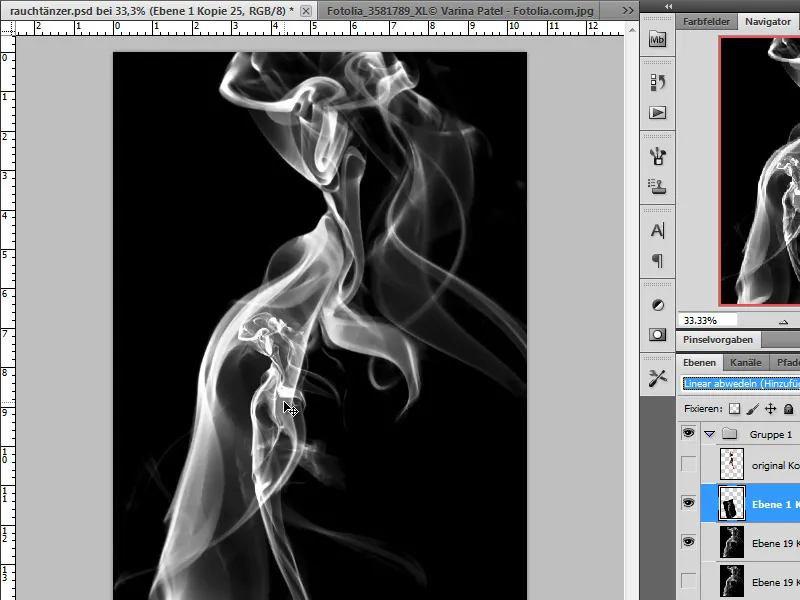Image resolution: width=800 pixels, height=600 pixels.
Task: Click the original Kopie layer thumbnail
Action: click(x=732, y=464)
